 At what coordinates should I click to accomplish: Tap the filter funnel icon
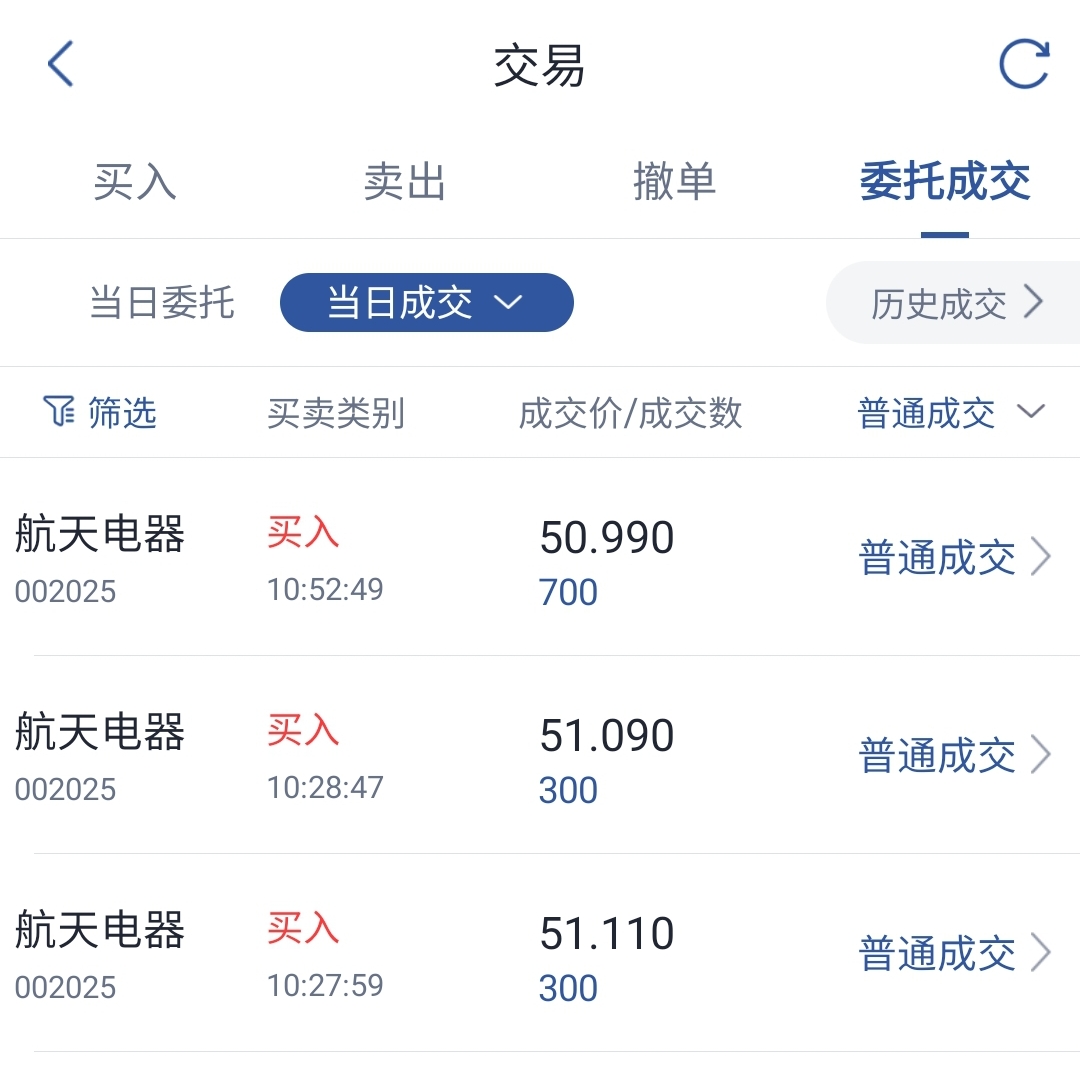click(x=59, y=411)
